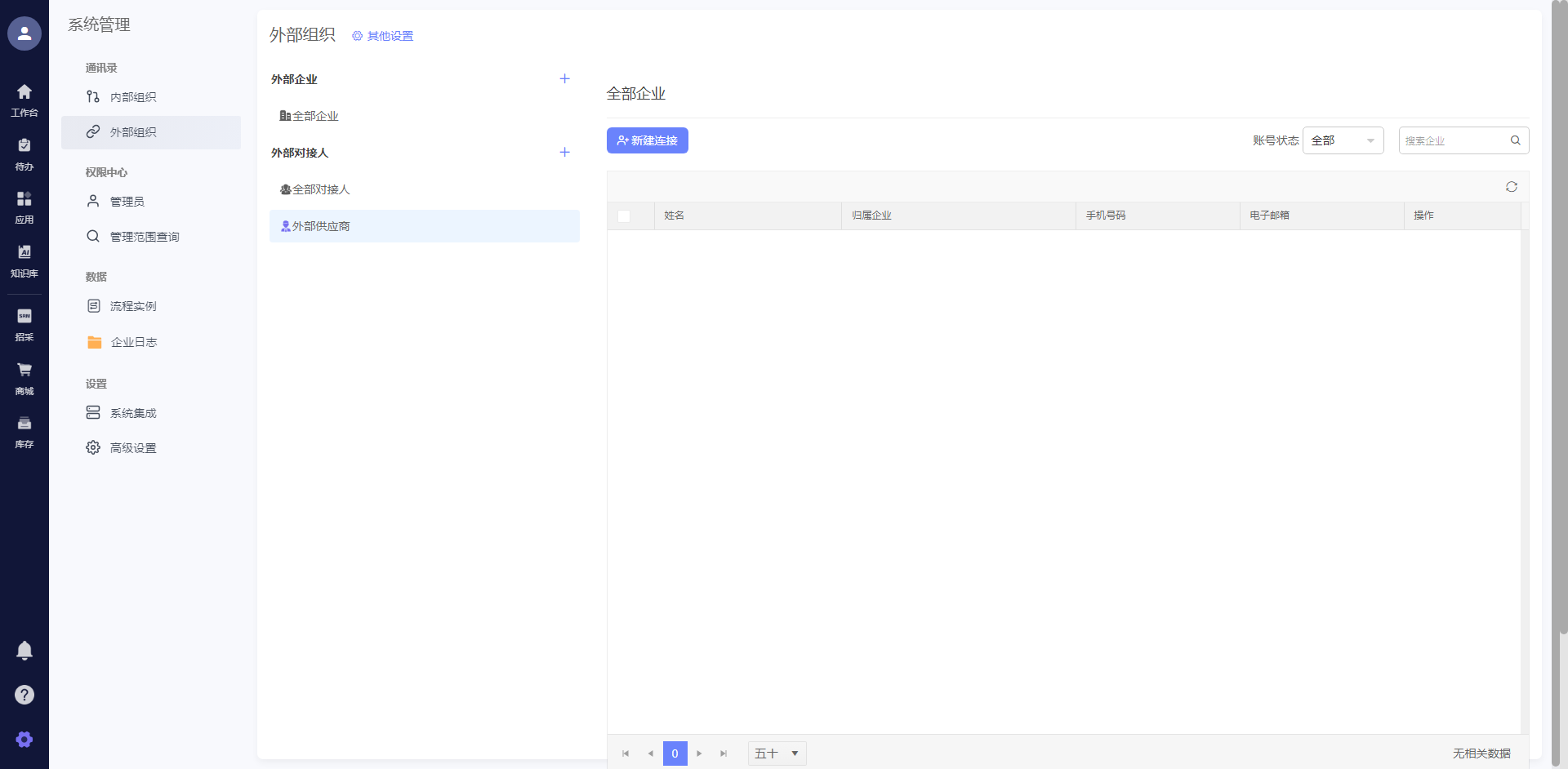1568x769 pixels.
Task: Open the 知识库 knowledge base icon
Action: [x=24, y=260]
